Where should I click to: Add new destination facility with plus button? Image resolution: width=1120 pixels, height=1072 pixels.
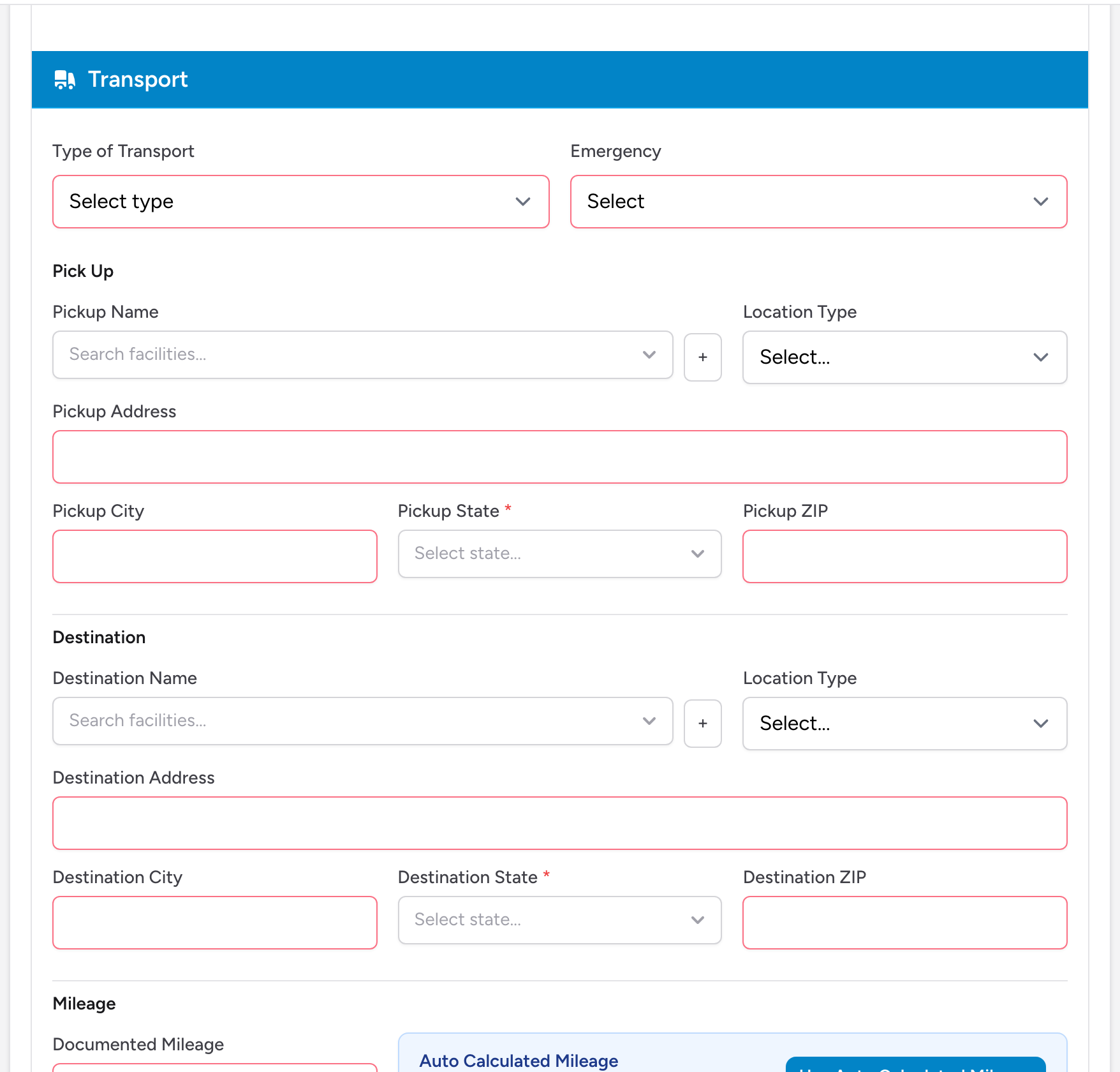[x=702, y=724]
